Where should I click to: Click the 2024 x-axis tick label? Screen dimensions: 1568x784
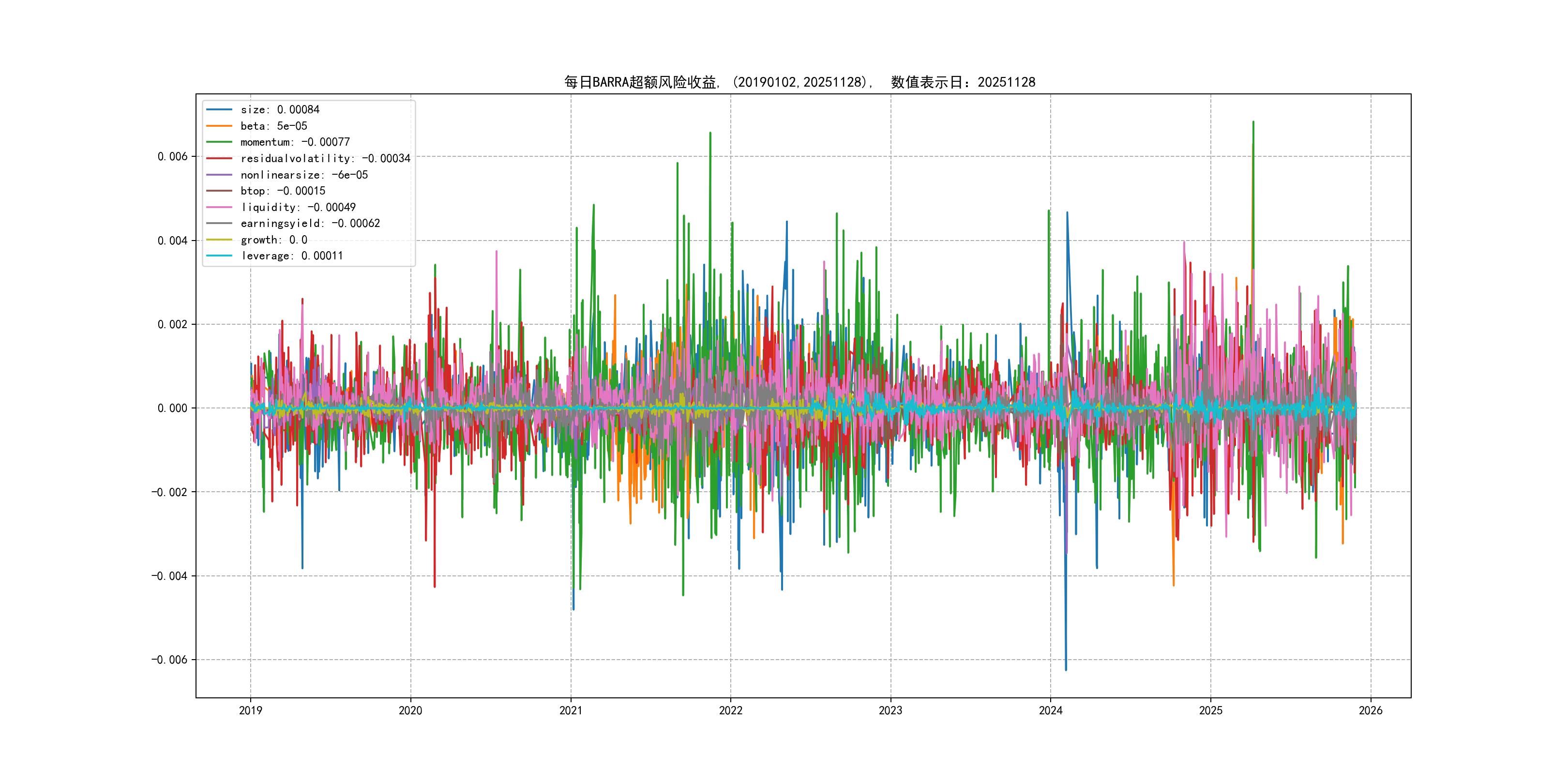click(1051, 710)
